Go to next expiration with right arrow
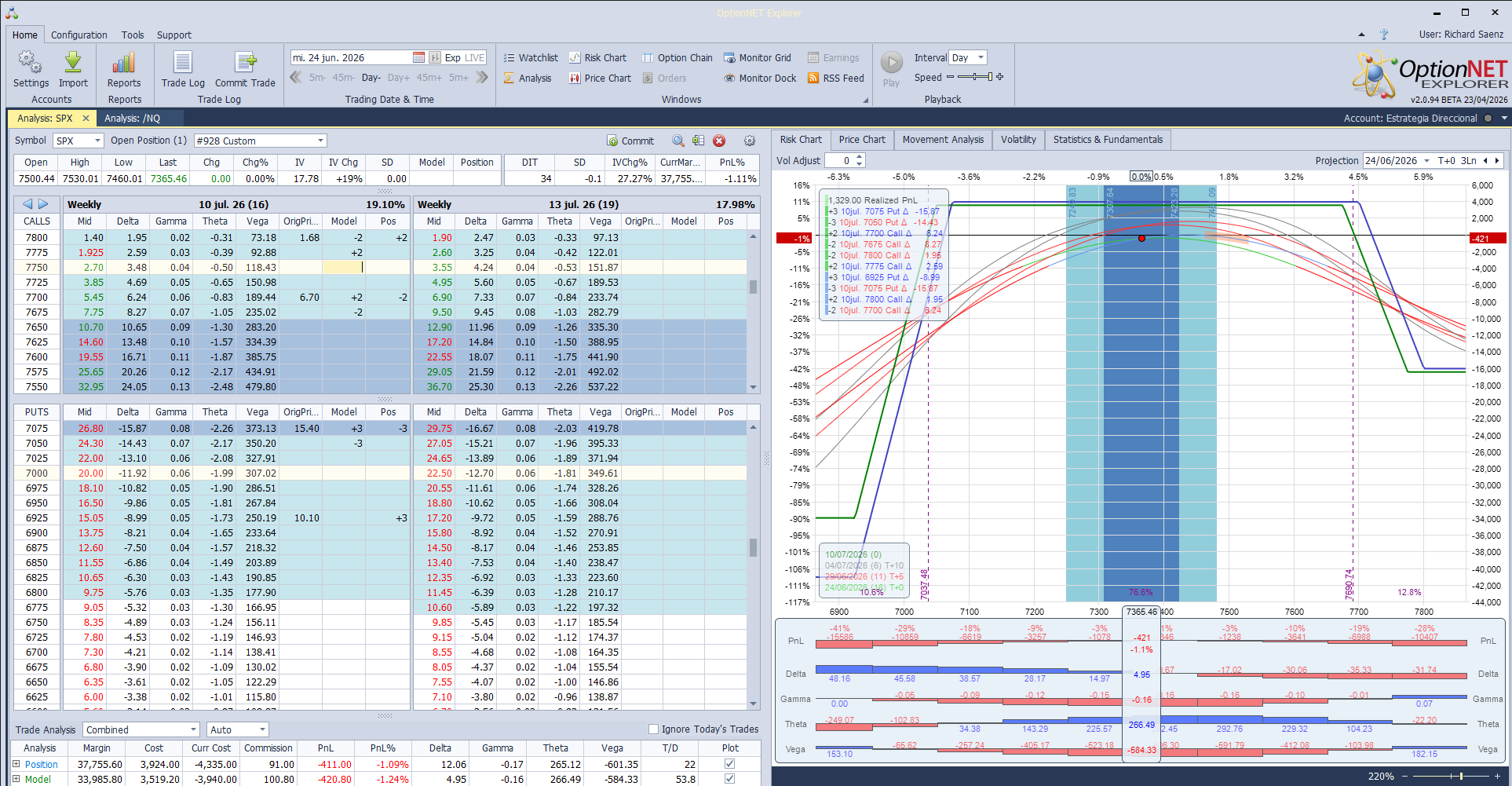The height and width of the screenshot is (786, 1512). pyautogui.click(x=43, y=204)
